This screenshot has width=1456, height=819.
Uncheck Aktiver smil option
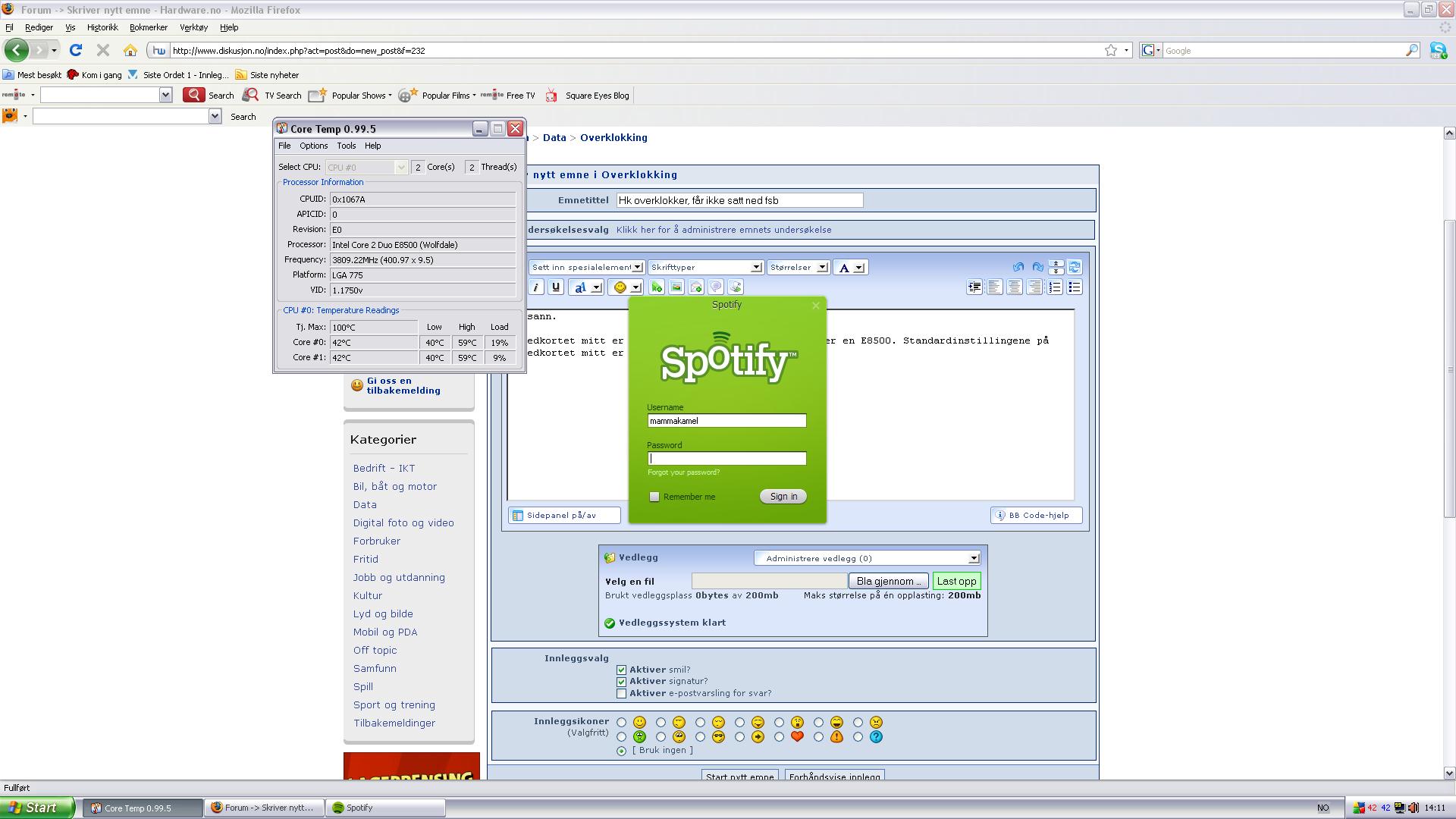coord(621,670)
